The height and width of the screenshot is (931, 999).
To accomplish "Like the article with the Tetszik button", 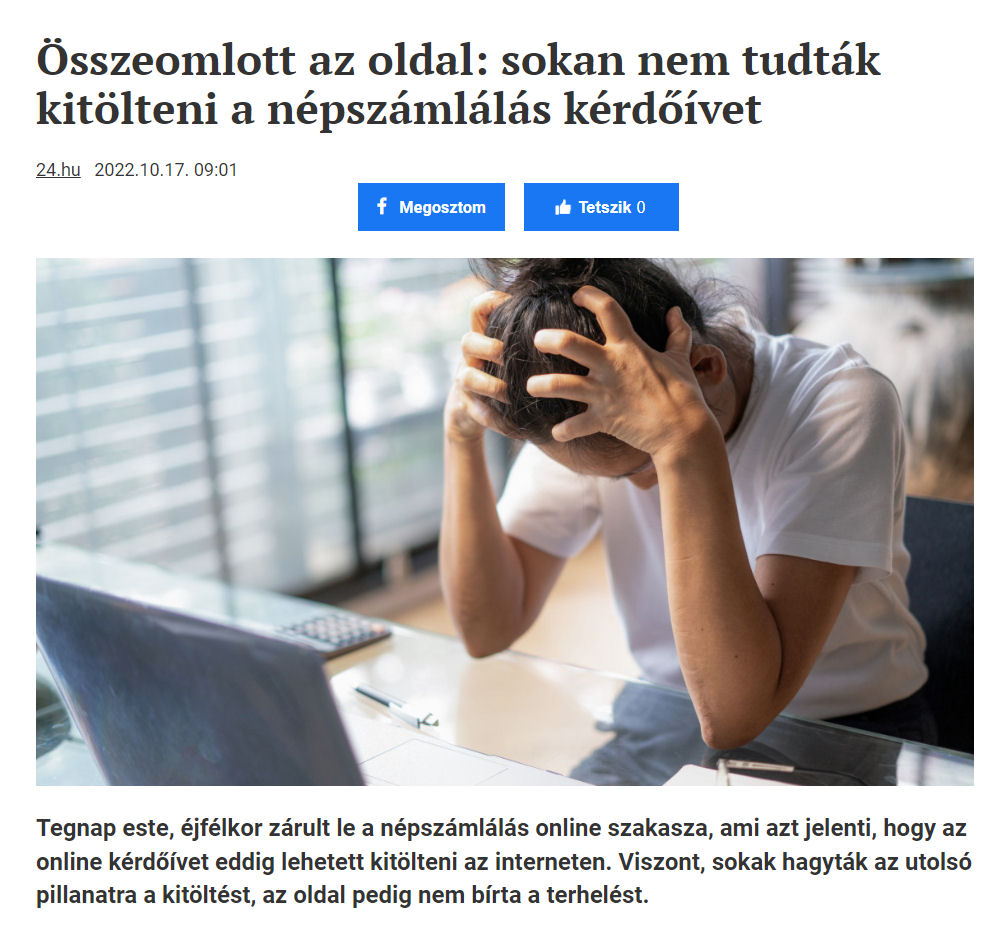I will pos(601,207).
